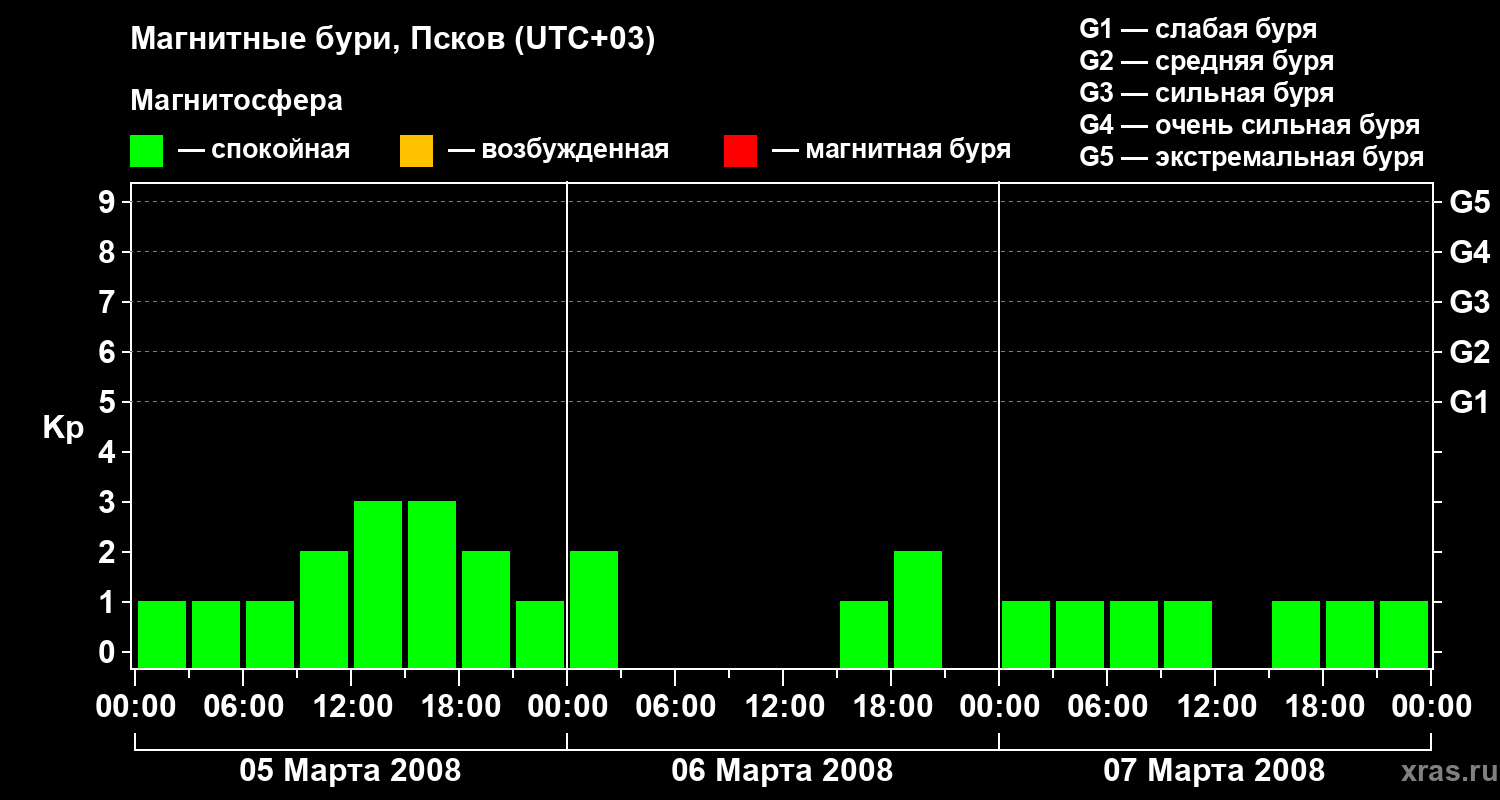The image size is (1500, 800).
Task: Click the orange 'возбужденная' legend swatch
Action: point(416,151)
